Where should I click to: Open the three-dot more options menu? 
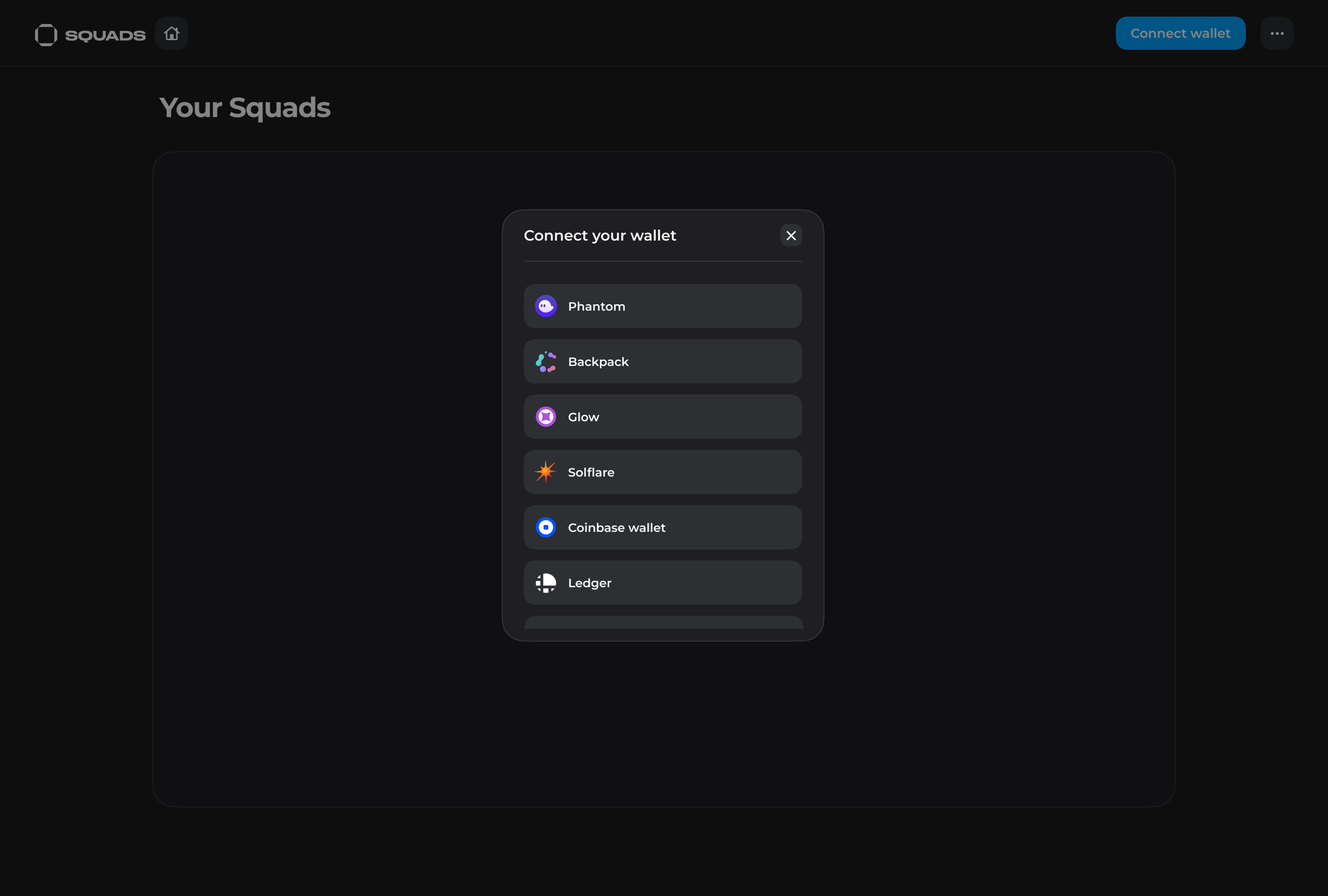click(x=1277, y=33)
